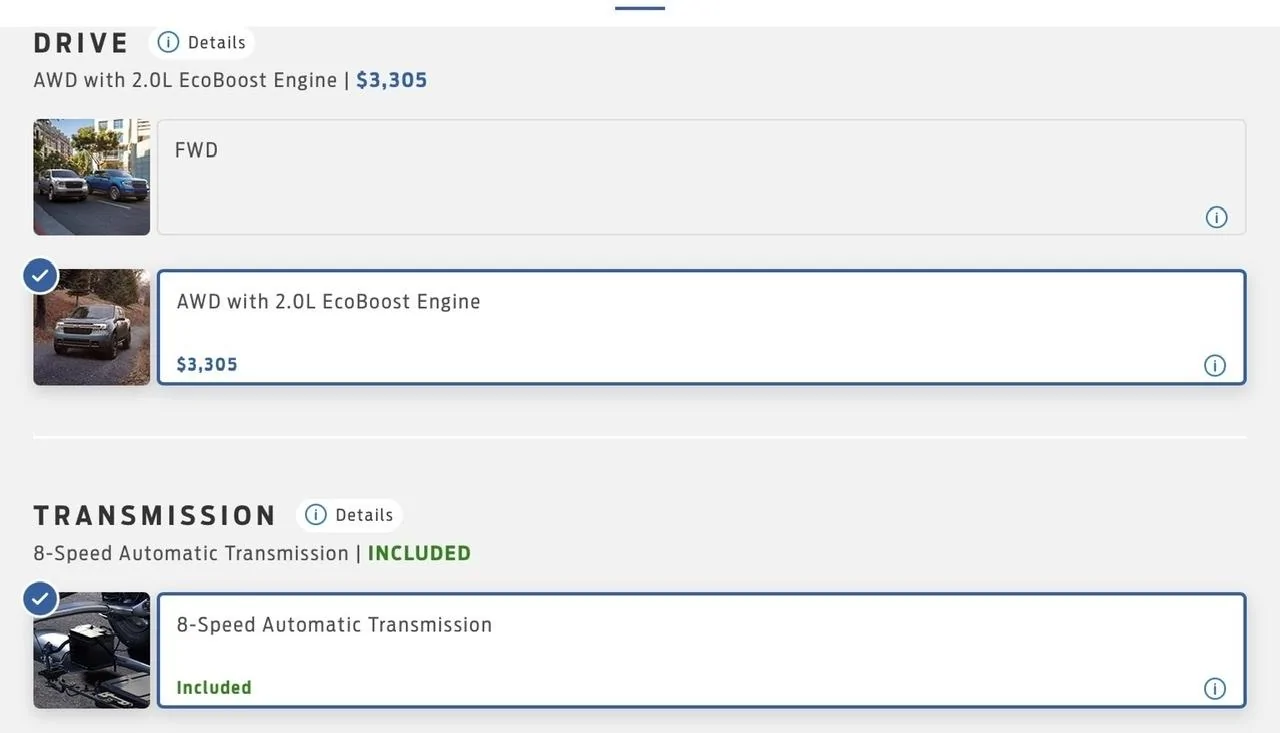The height and width of the screenshot is (733, 1280).
Task: Click the FWD trucks street thumbnail
Action: pyautogui.click(x=92, y=177)
